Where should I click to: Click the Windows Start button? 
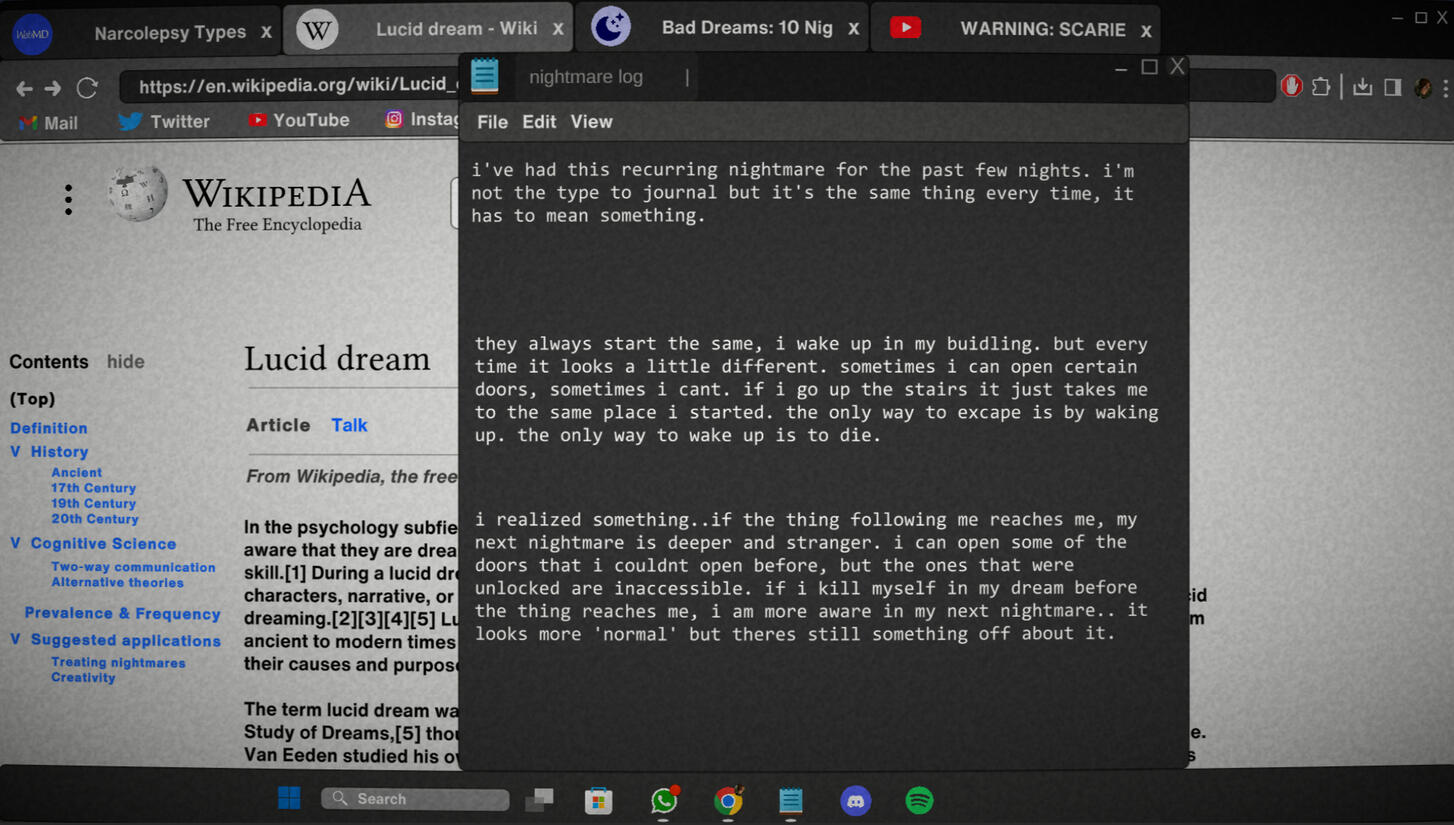click(289, 798)
